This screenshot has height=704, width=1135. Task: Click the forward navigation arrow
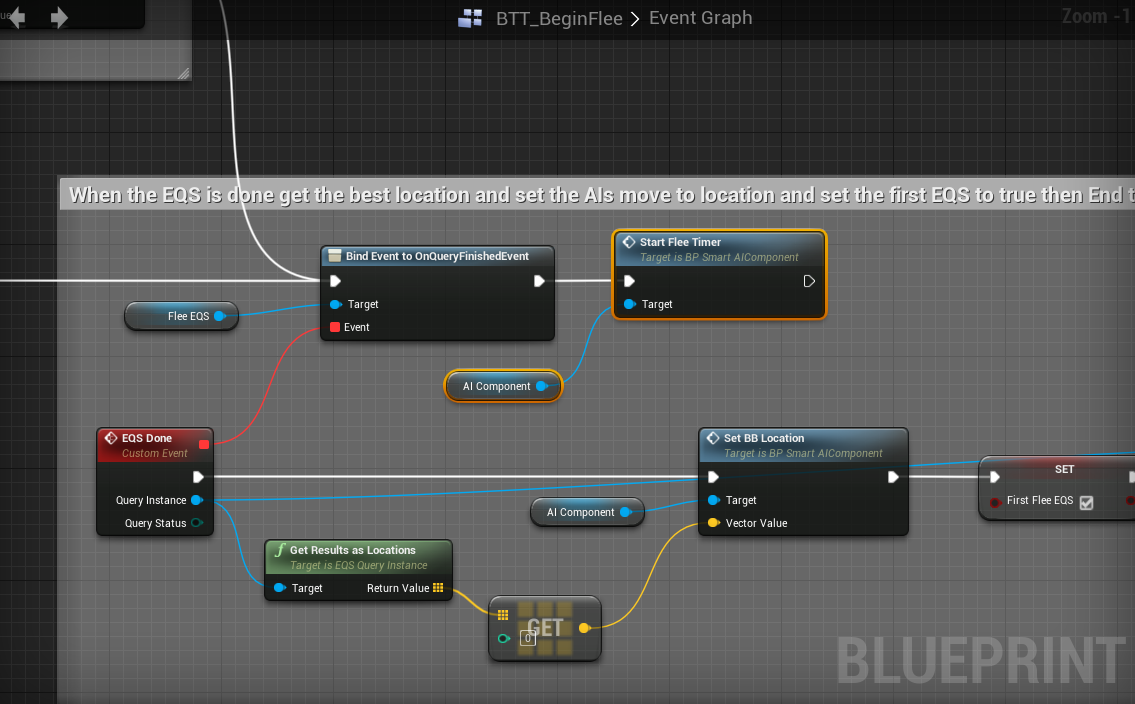tap(59, 17)
